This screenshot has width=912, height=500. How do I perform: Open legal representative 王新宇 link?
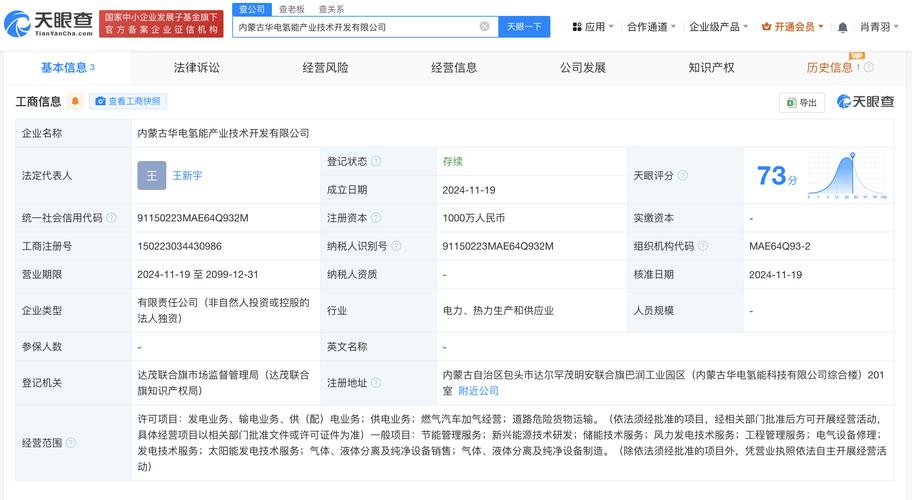point(187,175)
